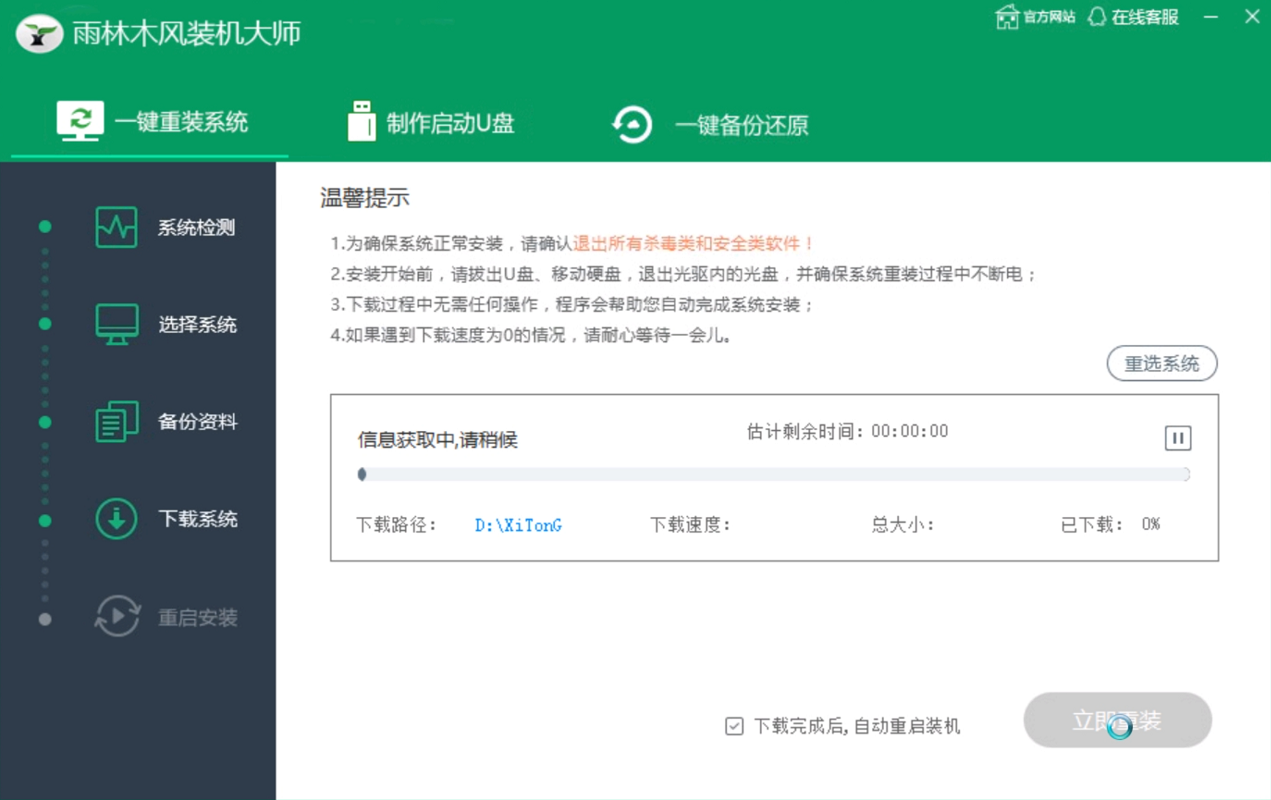Screen dimensions: 1271x800
Task: Click the 选择系统 monitor icon
Action: pyautogui.click(x=117, y=324)
